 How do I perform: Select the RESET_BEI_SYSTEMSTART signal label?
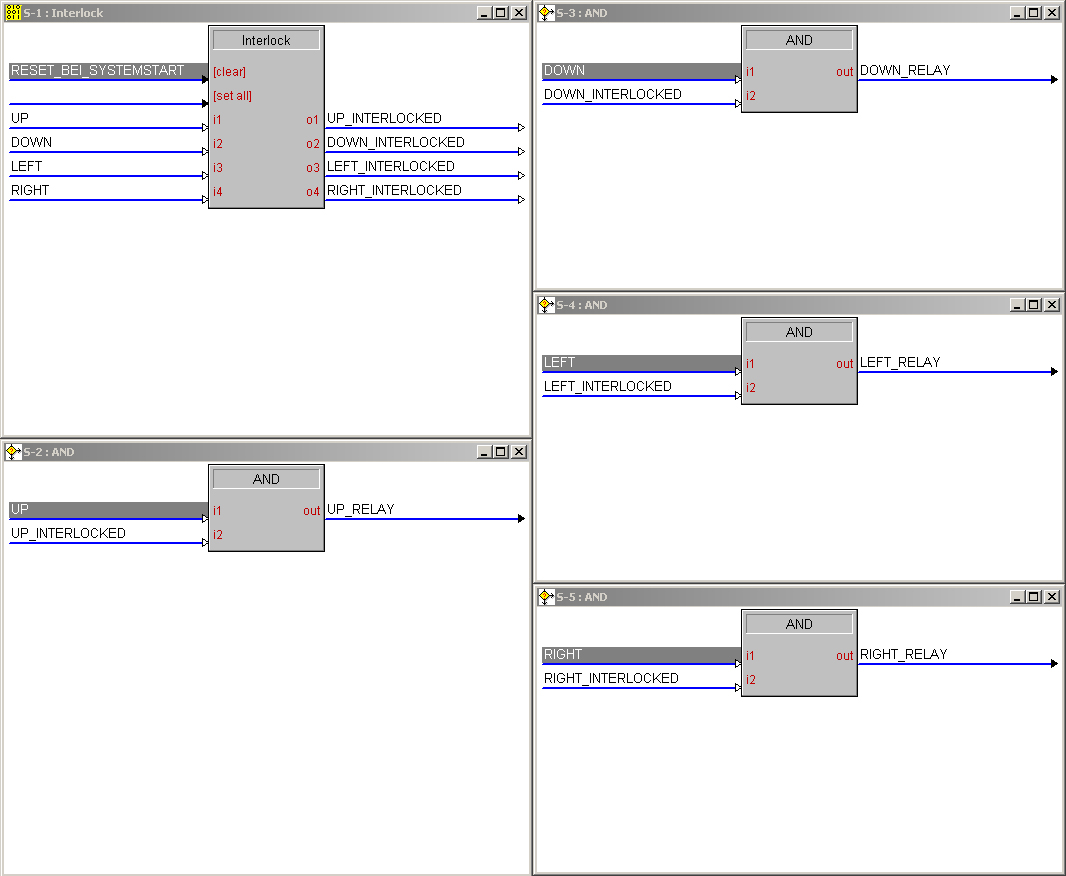click(x=98, y=71)
